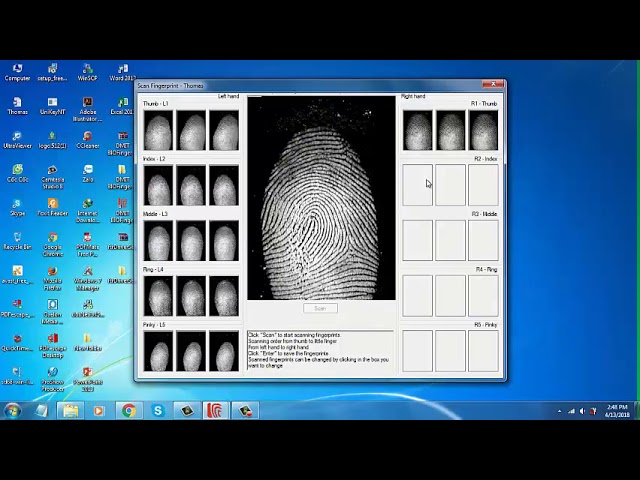Open Google Chrome desktop shortcut
The image size is (640, 480).
coord(52,244)
